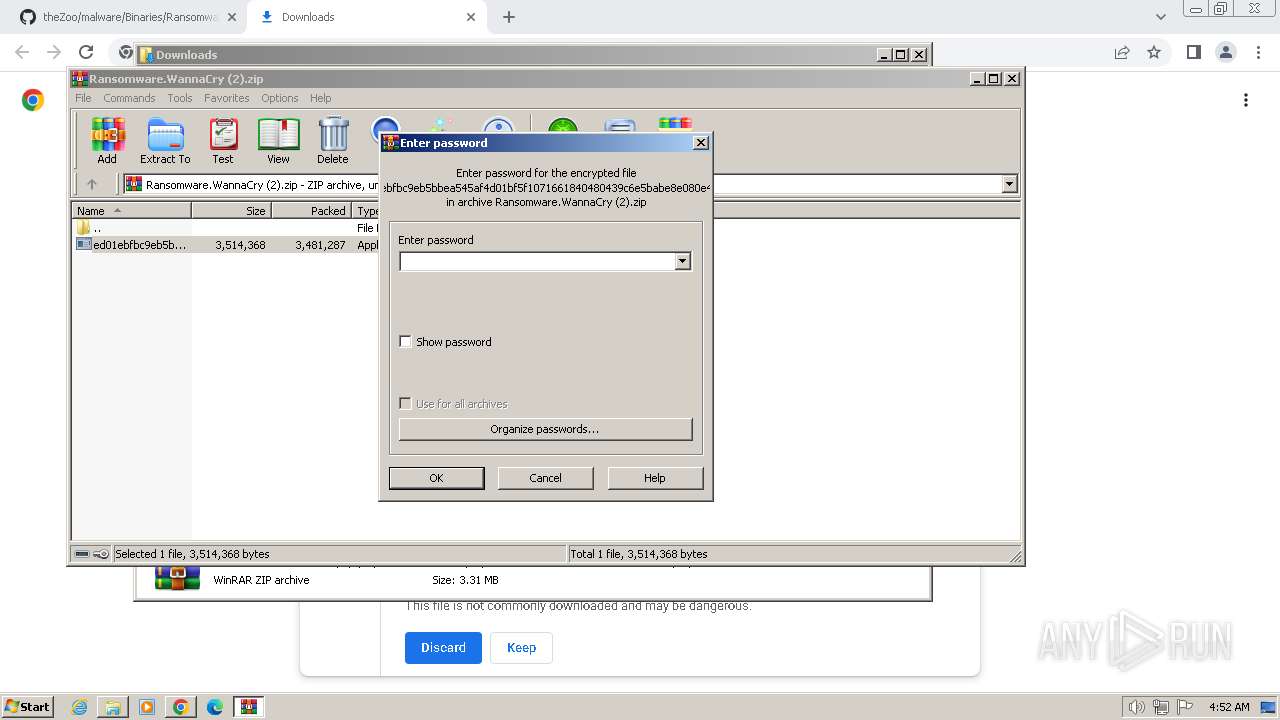
Task: Enable the Show password checkbox
Action: [x=405, y=342]
